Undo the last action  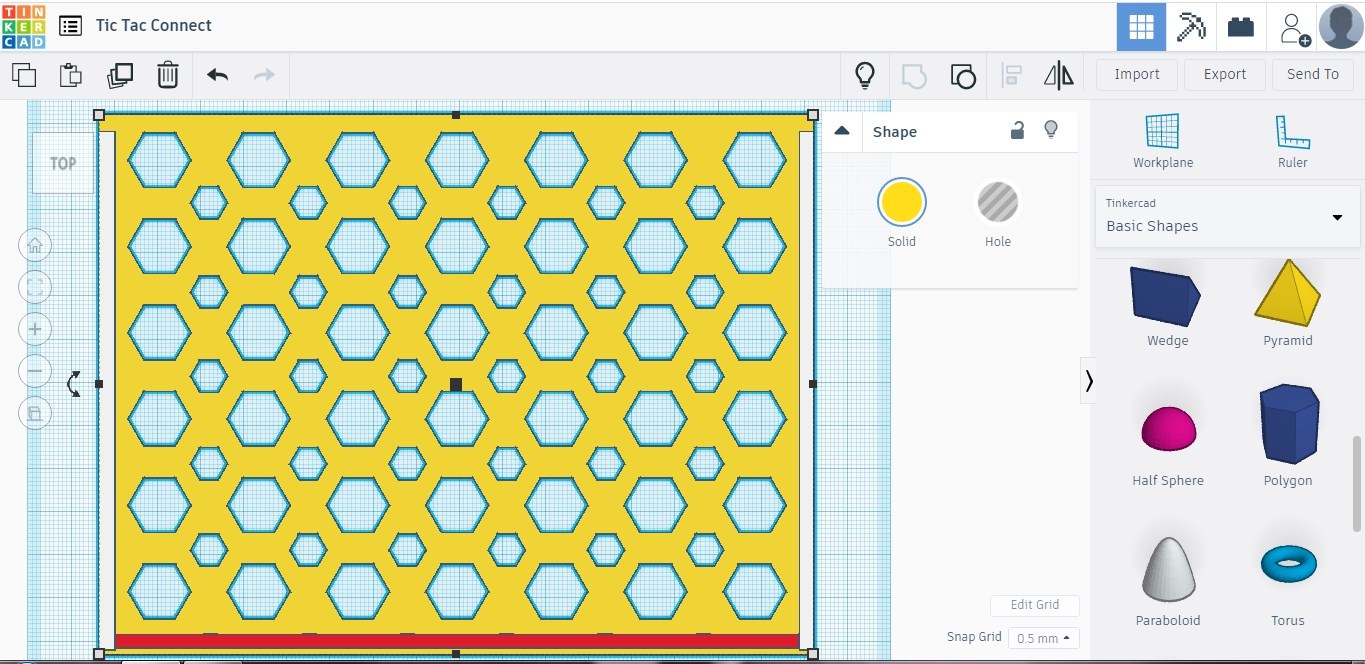click(217, 75)
